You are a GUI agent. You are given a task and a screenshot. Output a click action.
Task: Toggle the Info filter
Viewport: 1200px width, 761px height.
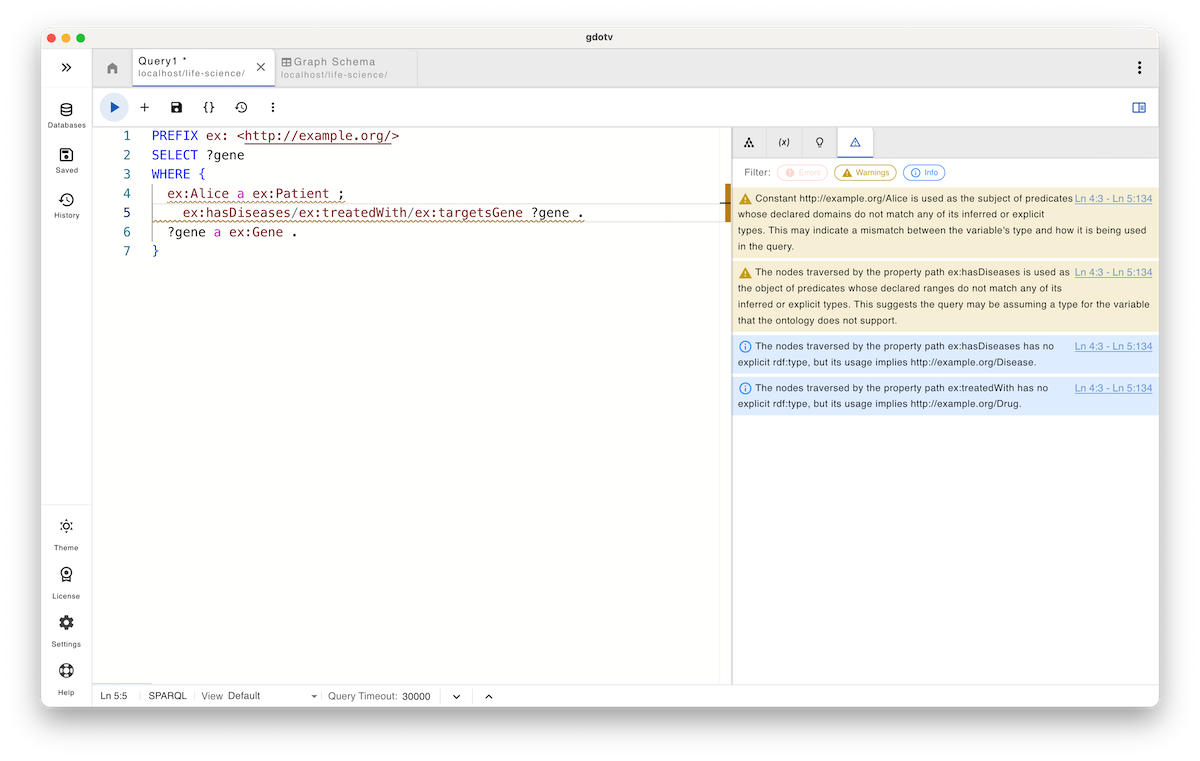[924, 172]
